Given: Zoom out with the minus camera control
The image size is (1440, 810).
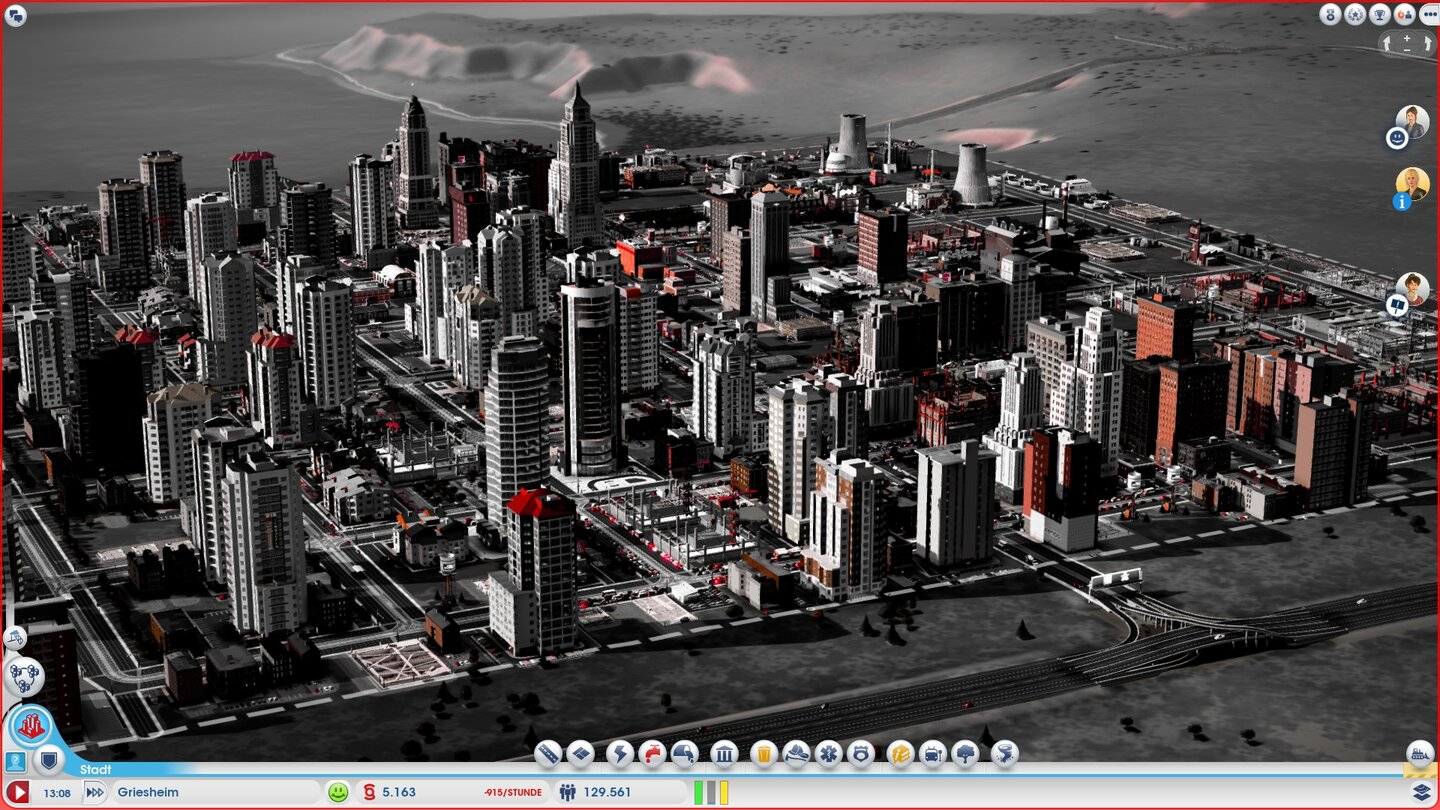Looking at the screenshot, I should pos(1407,49).
